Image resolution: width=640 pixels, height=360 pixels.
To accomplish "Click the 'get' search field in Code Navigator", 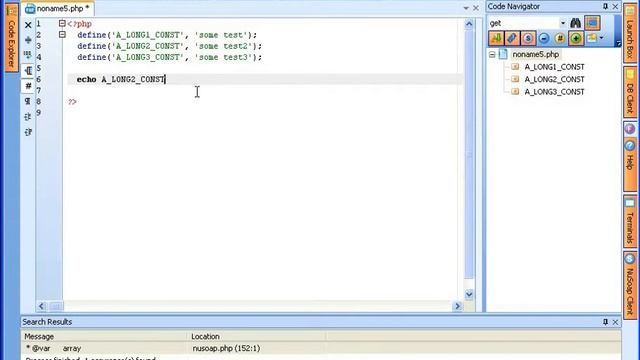I will [x=524, y=23].
